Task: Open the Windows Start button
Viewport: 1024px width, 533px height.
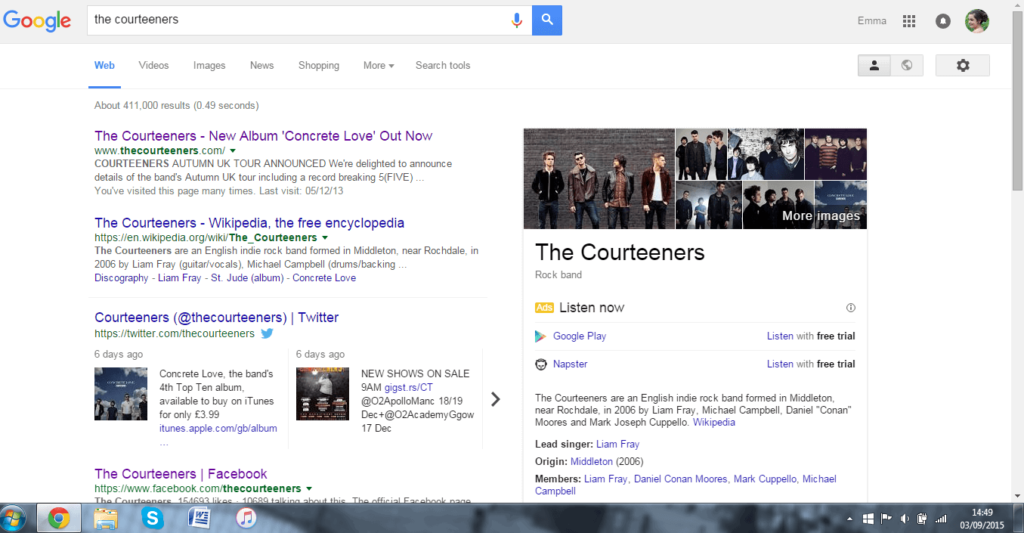Action: pyautogui.click(x=13, y=519)
